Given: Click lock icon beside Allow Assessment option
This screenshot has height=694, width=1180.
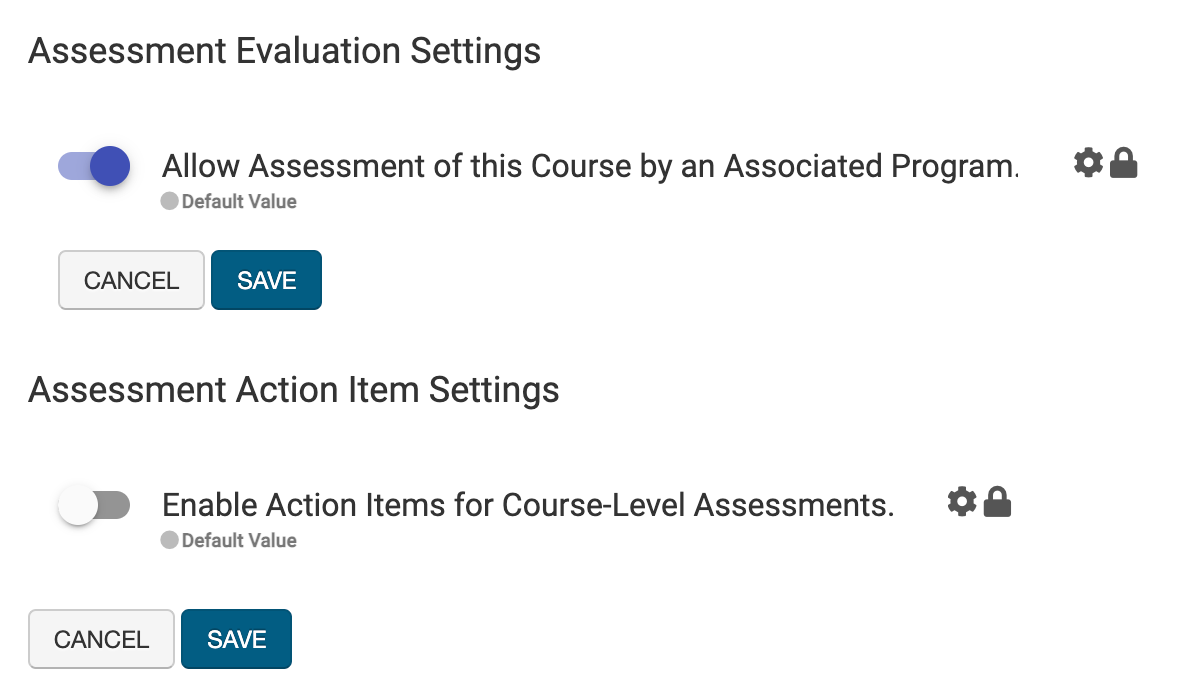Looking at the screenshot, I should [x=1124, y=162].
